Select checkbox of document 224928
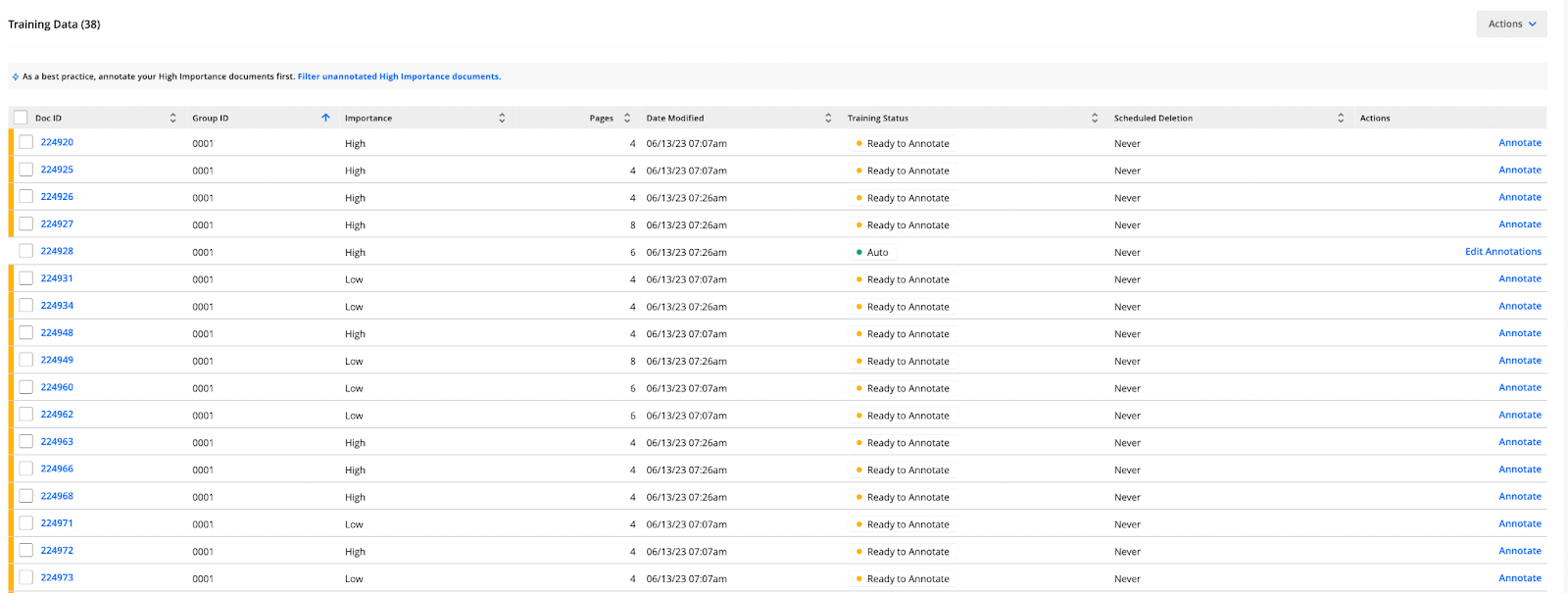1568x593 pixels. point(26,251)
